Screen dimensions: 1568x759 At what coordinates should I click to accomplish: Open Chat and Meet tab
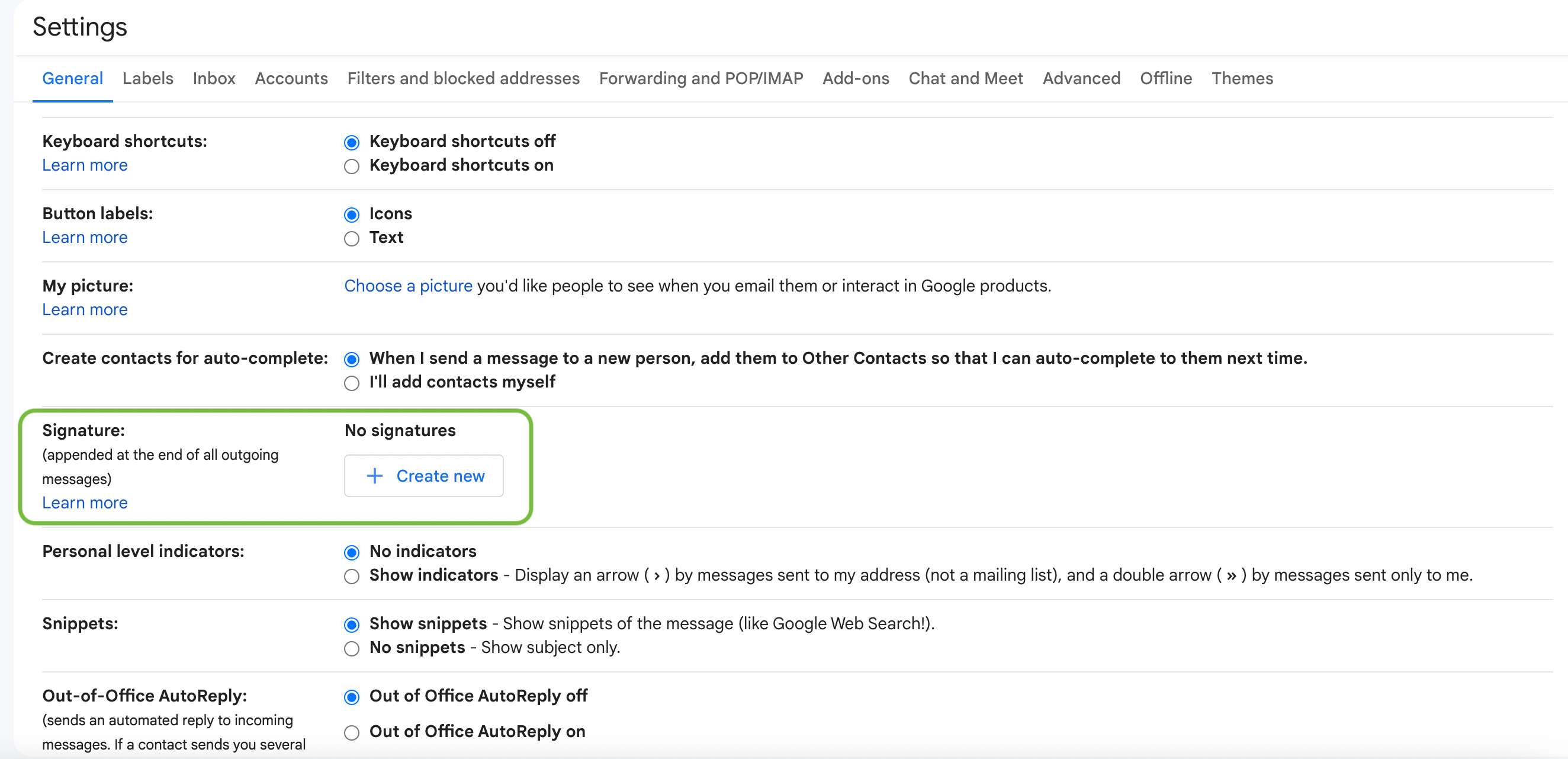pos(965,78)
